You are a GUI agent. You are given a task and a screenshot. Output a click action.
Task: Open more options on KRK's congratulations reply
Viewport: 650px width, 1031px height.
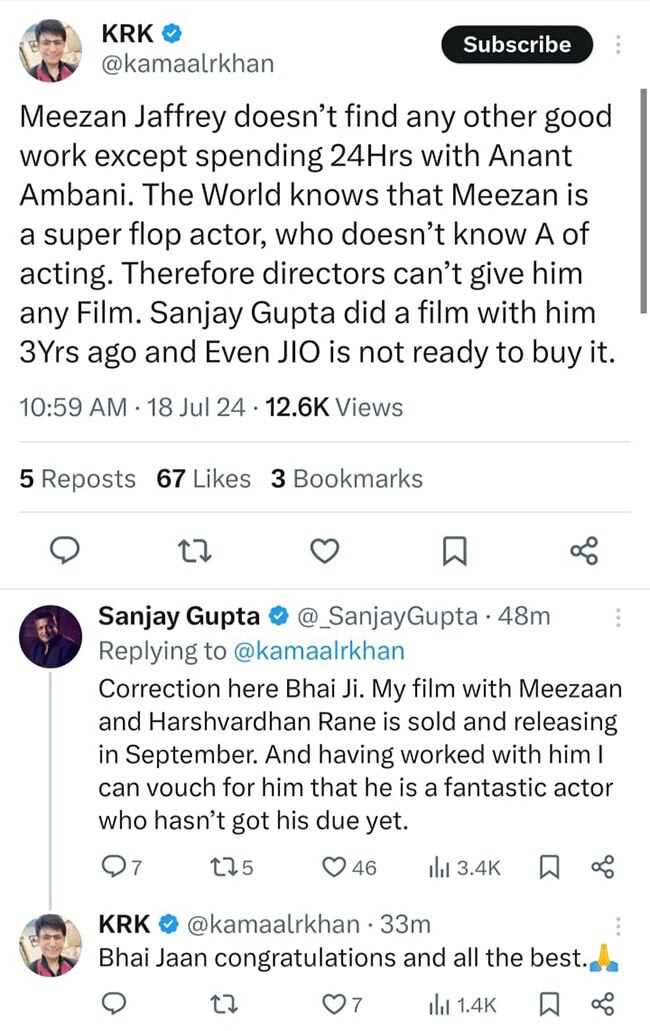(619, 926)
